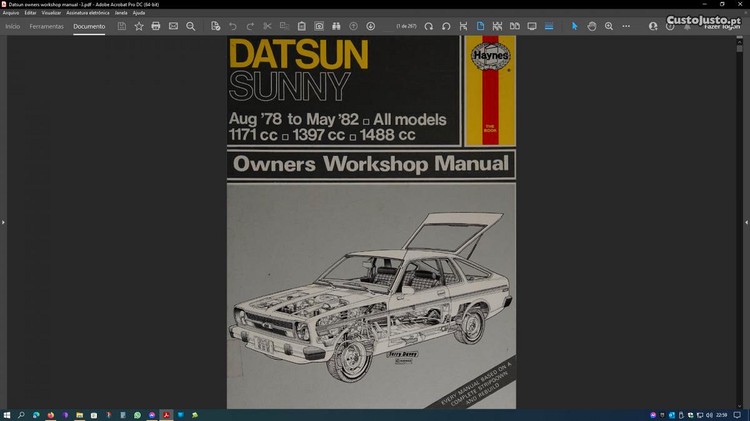Screen dimensions: 750x421
Task: Bookmark the document with the star icon
Action: (139, 26)
